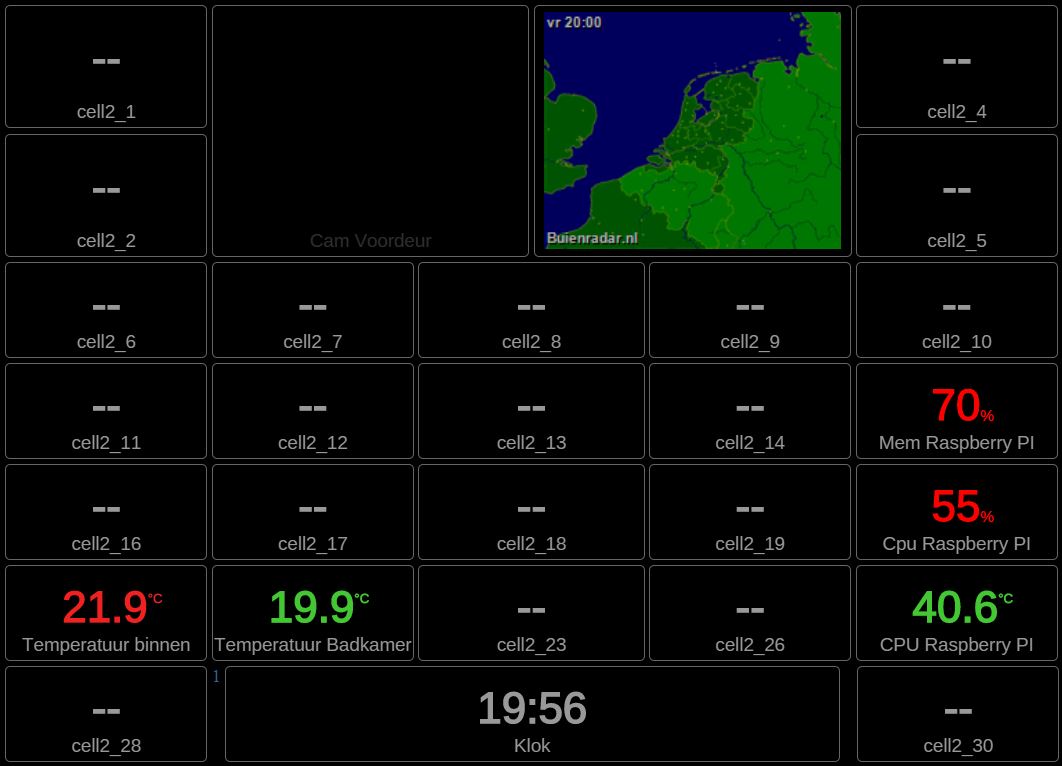This screenshot has width=1062, height=766.
Task: Click the cell2_19 tile
Action: pos(750,512)
